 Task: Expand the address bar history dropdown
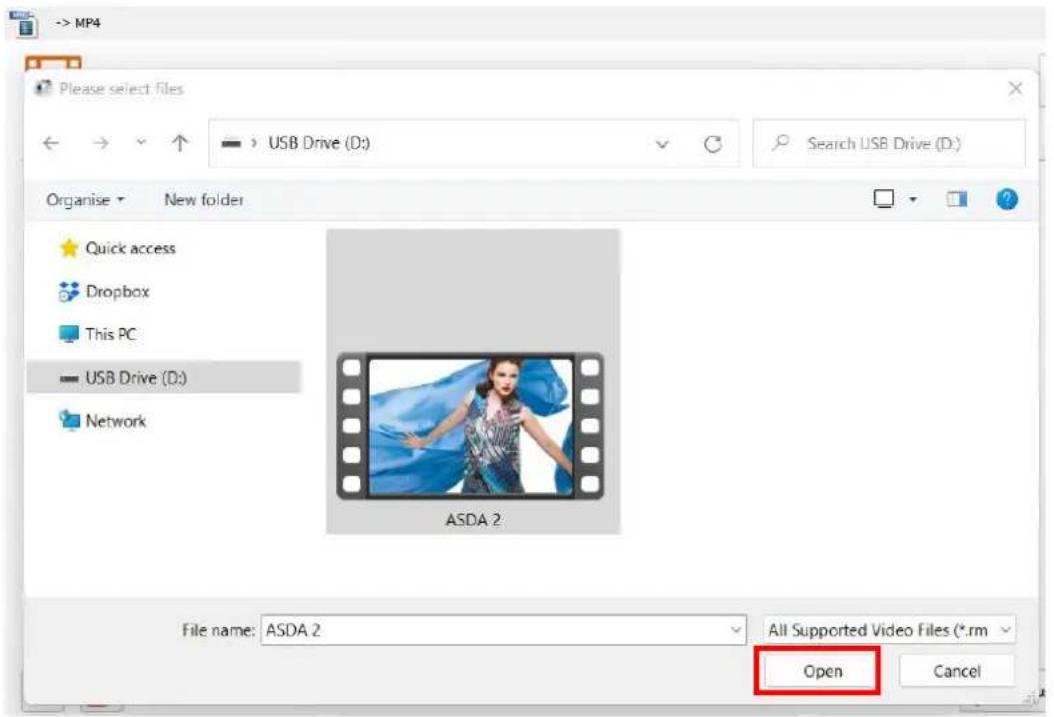[662, 144]
